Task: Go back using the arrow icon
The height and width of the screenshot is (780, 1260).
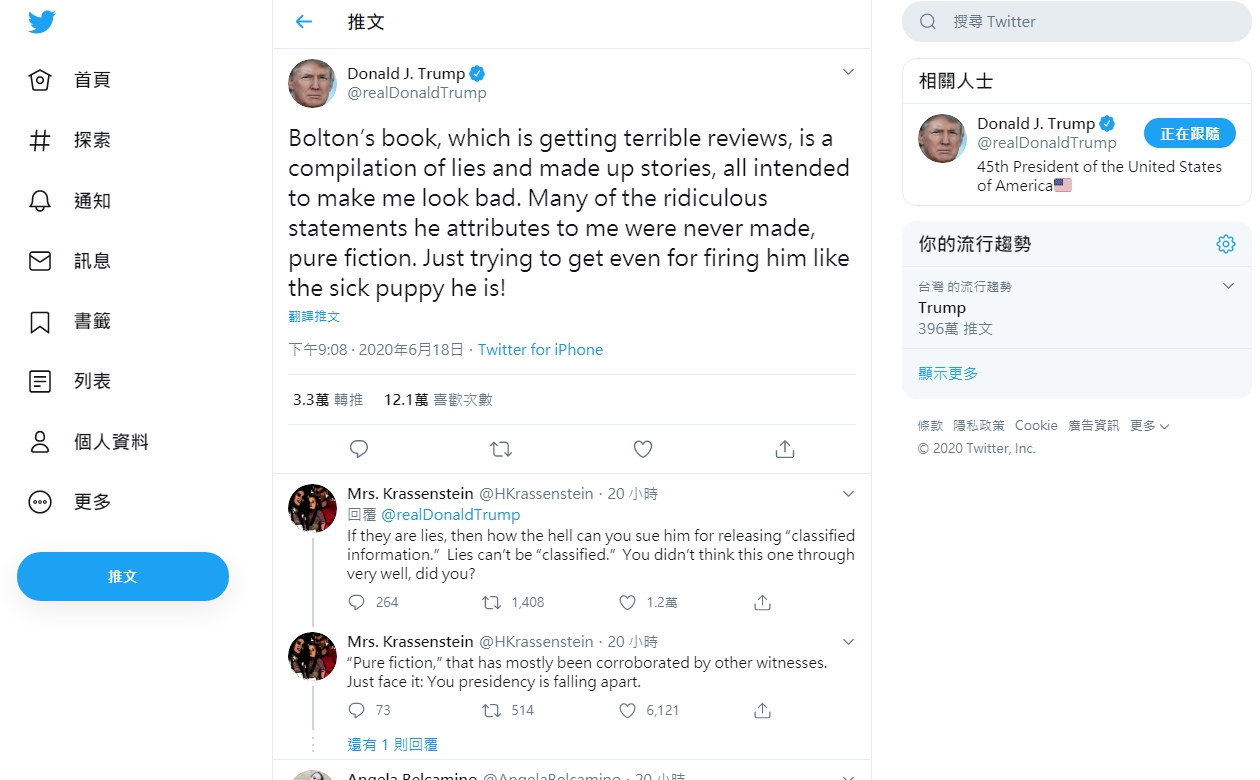Action: [x=304, y=21]
